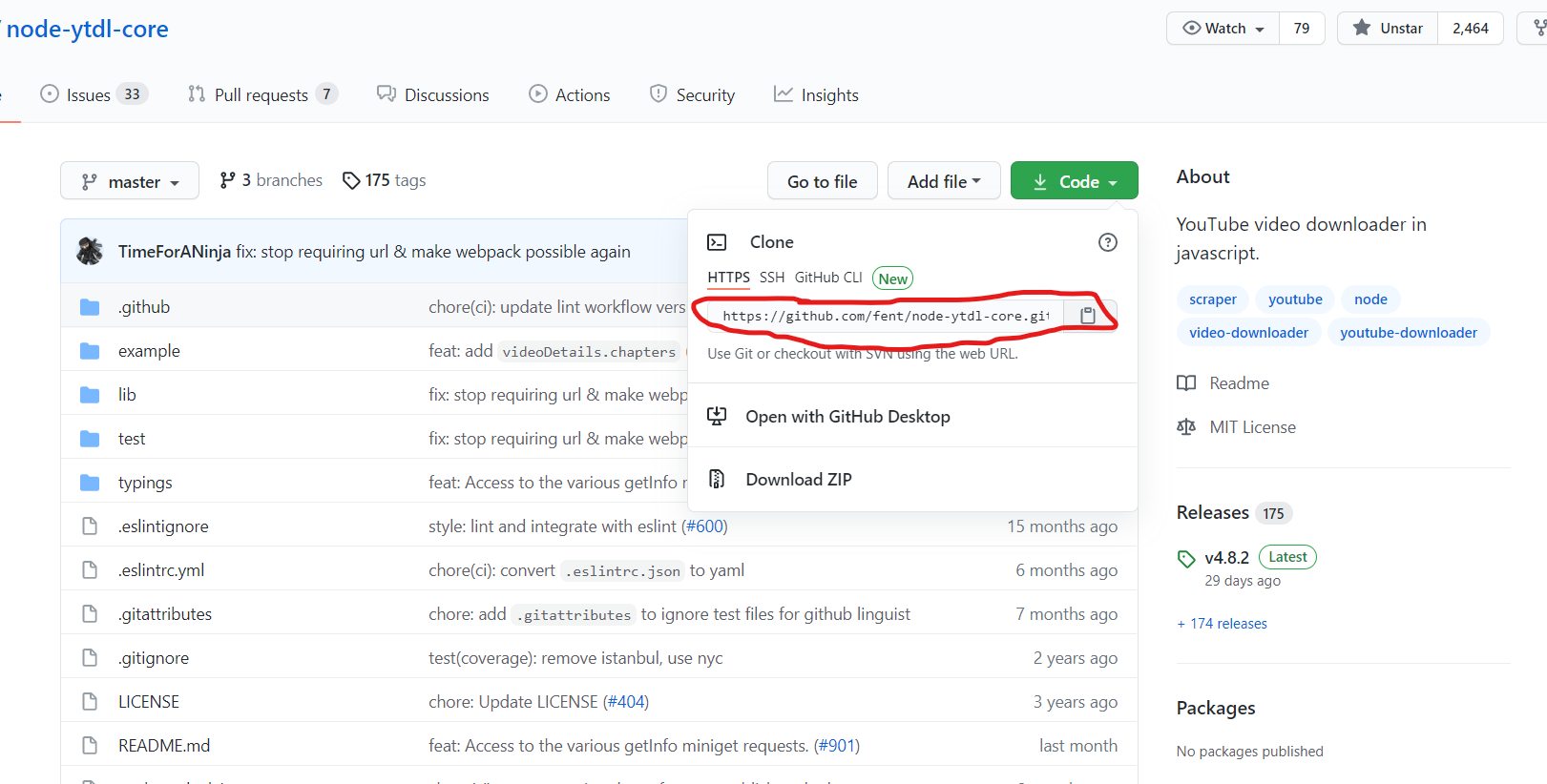Open the Insights tab
The height and width of the screenshot is (784, 1547).
click(x=816, y=94)
